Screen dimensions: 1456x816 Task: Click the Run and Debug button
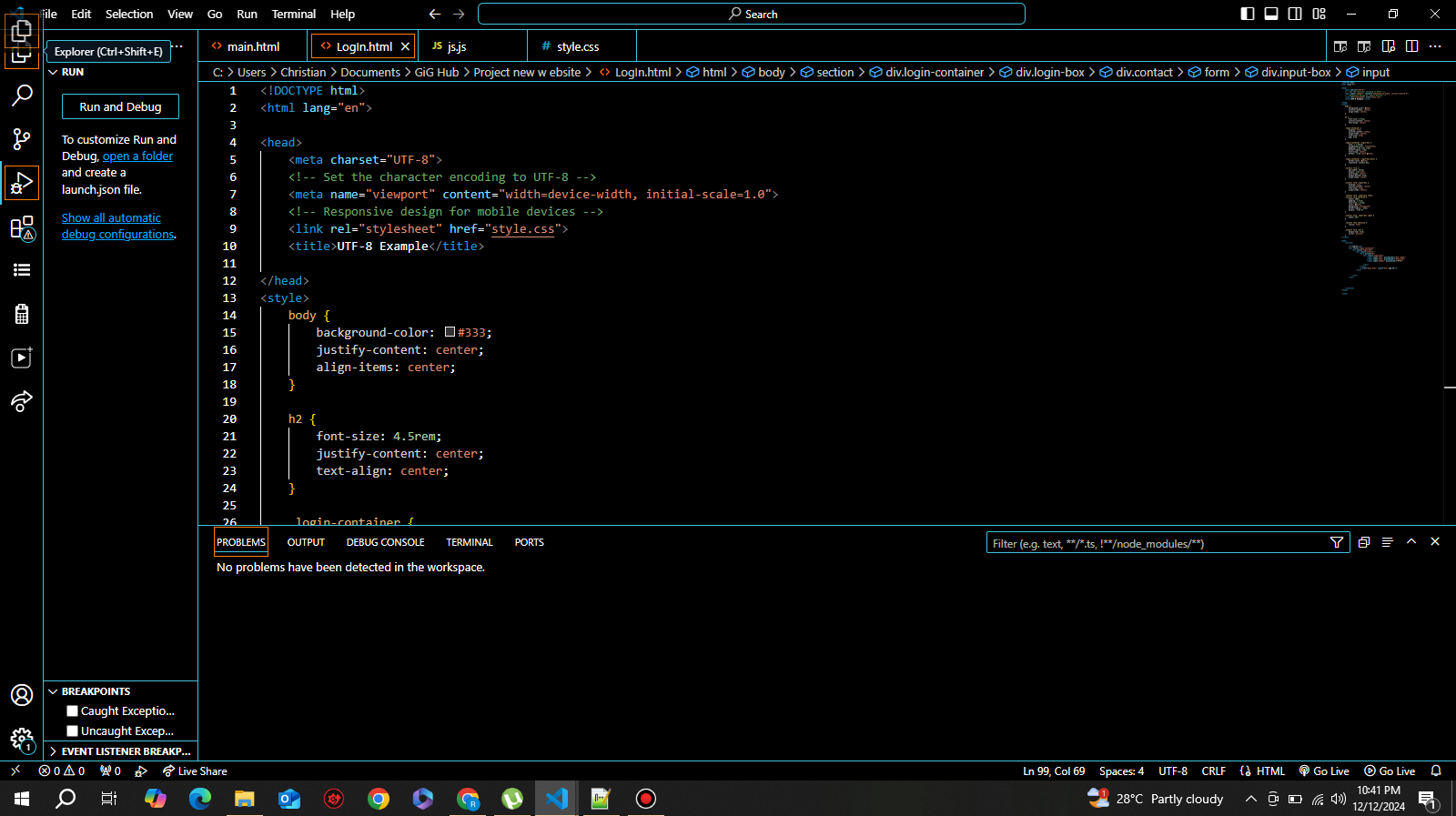click(120, 106)
